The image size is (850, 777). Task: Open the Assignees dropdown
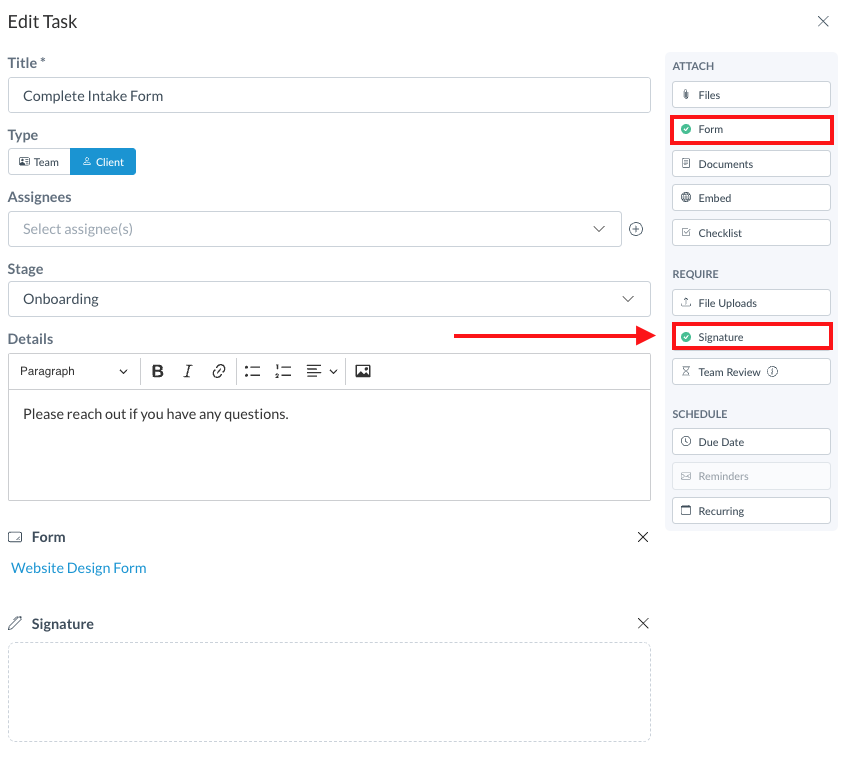click(x=314, y=229)
